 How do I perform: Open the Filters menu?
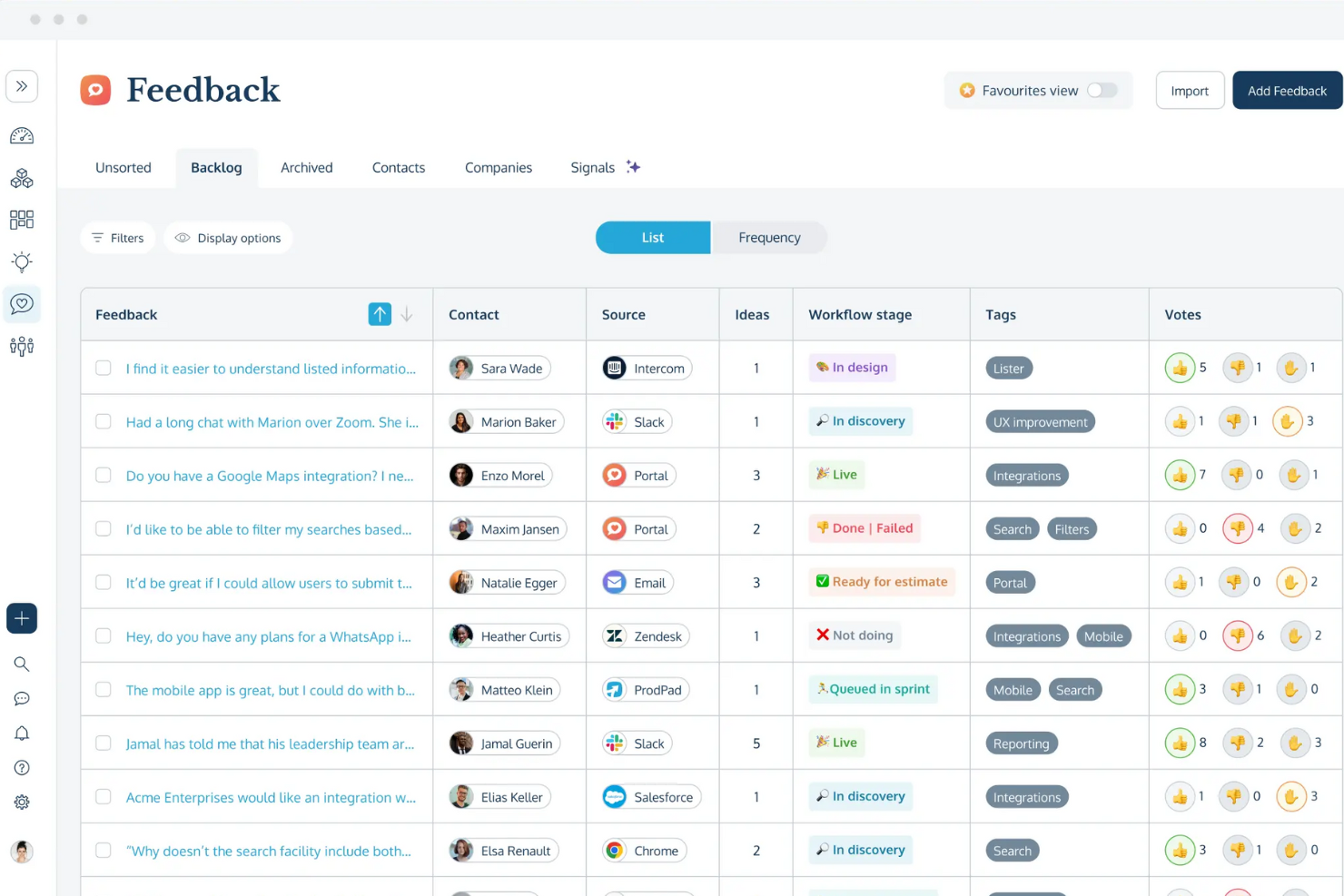click(118, 238)
